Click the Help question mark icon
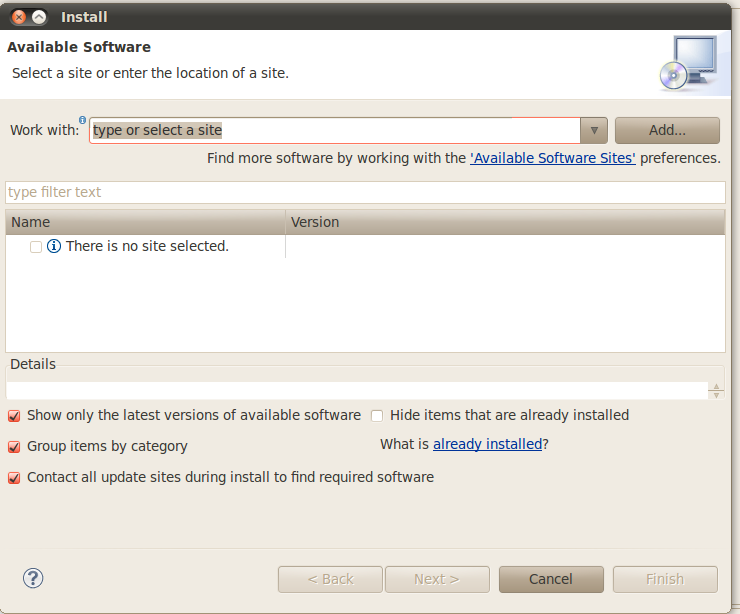Screen dimensions: 740x614 pos(33,578)
